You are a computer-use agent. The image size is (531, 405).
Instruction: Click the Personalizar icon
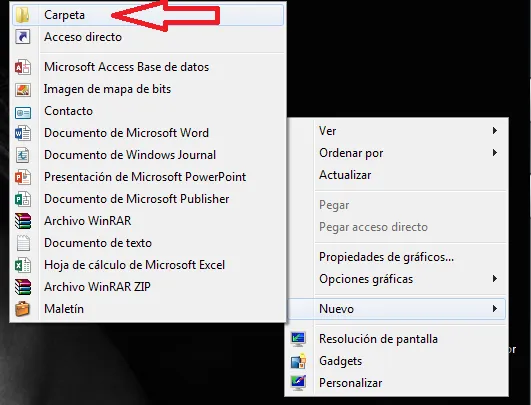(298, 383)
